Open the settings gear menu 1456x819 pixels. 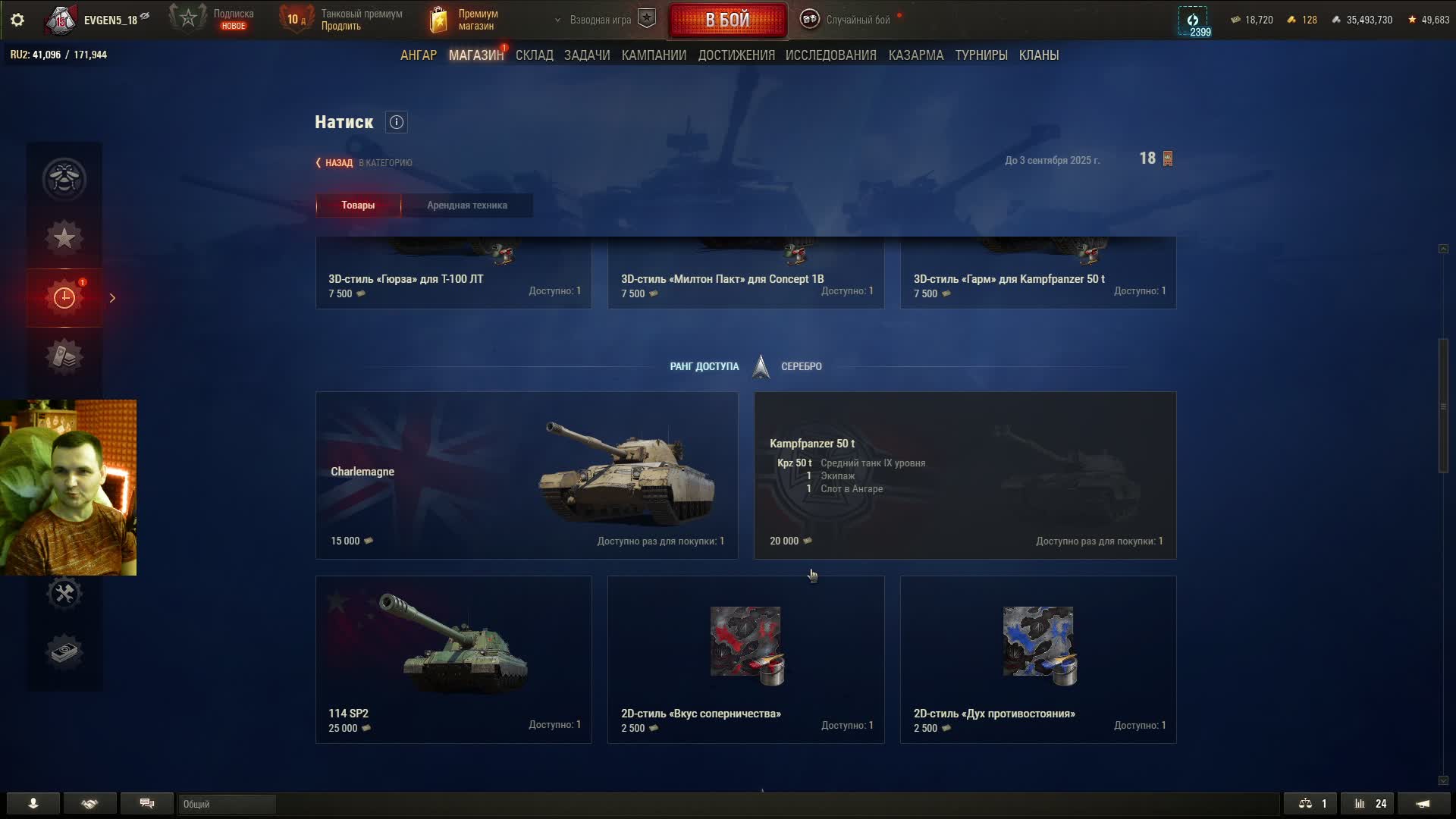click(17, 20)
